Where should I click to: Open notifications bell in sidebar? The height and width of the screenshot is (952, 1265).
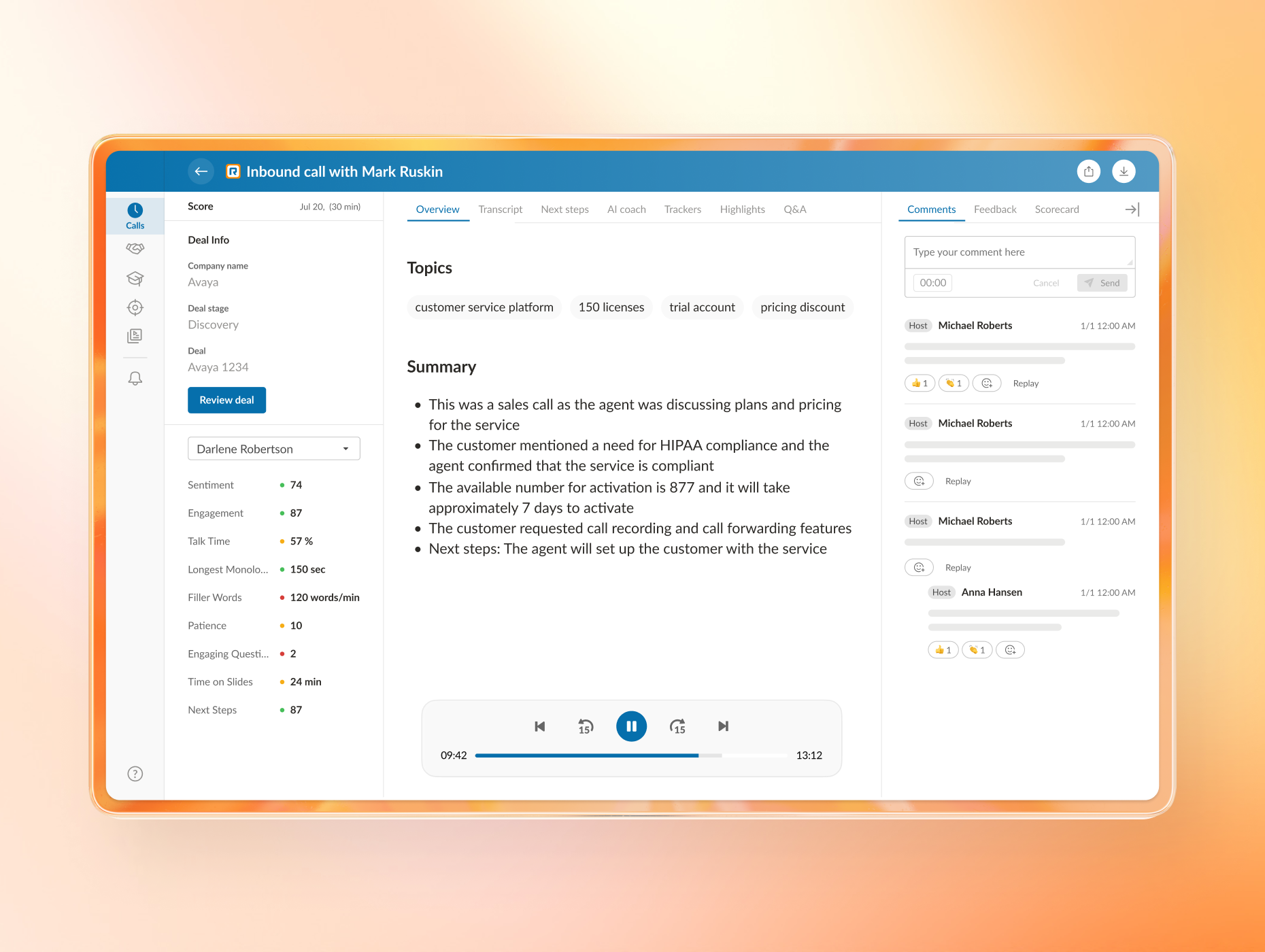coord(135,378)
